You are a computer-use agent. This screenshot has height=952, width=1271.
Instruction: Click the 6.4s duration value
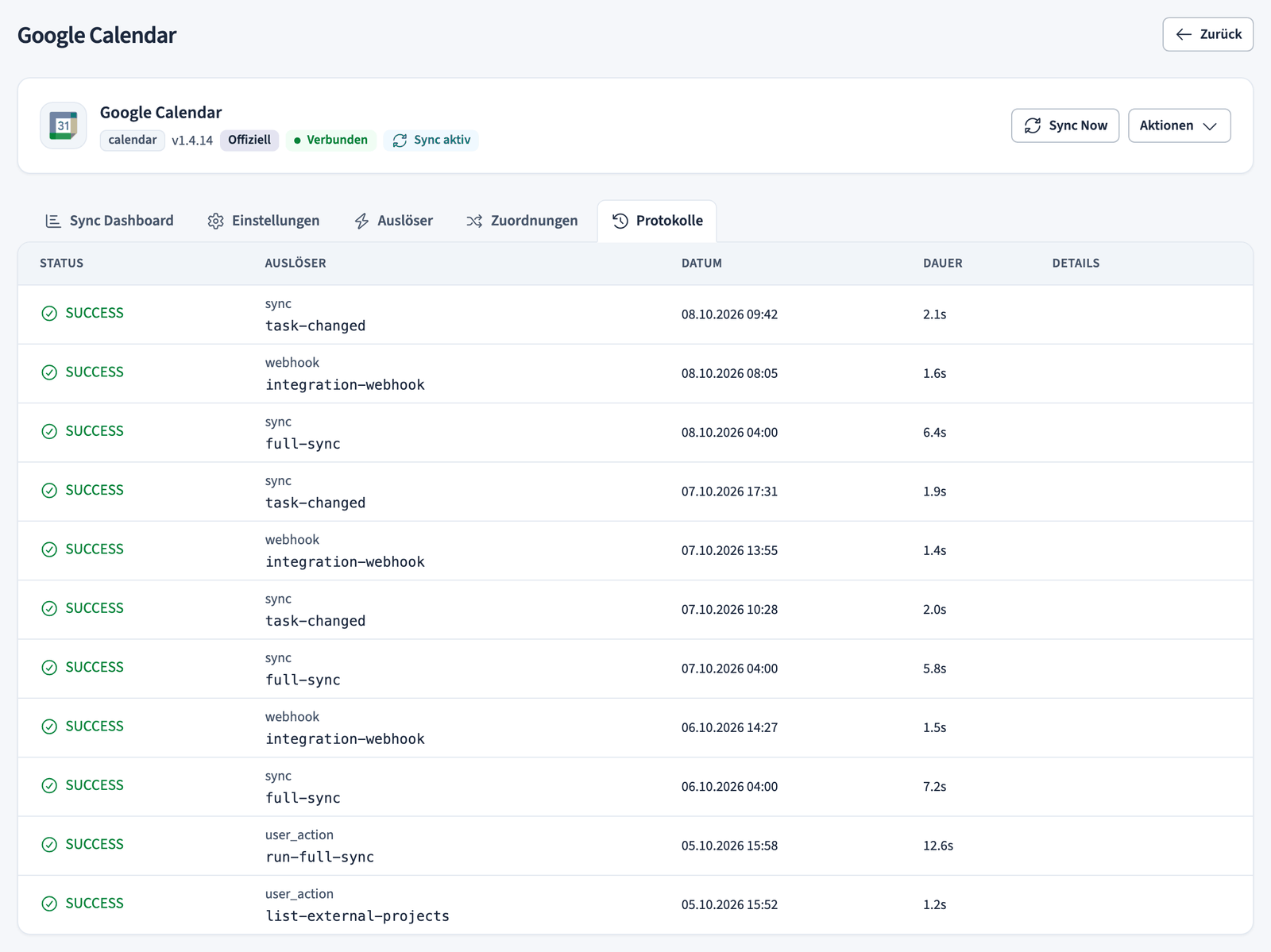[x=934, y=433]
